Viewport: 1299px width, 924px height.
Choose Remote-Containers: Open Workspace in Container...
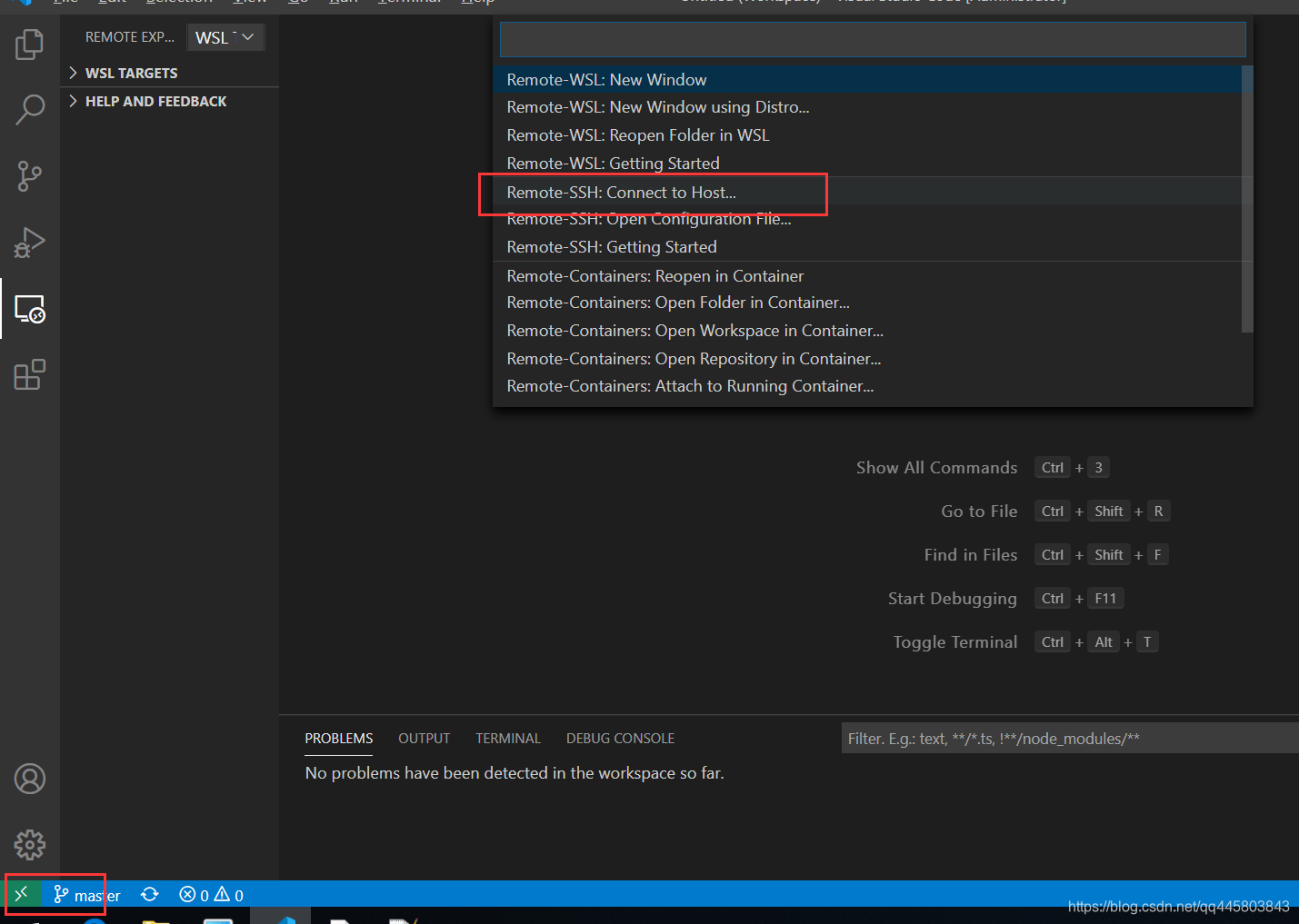867,331
